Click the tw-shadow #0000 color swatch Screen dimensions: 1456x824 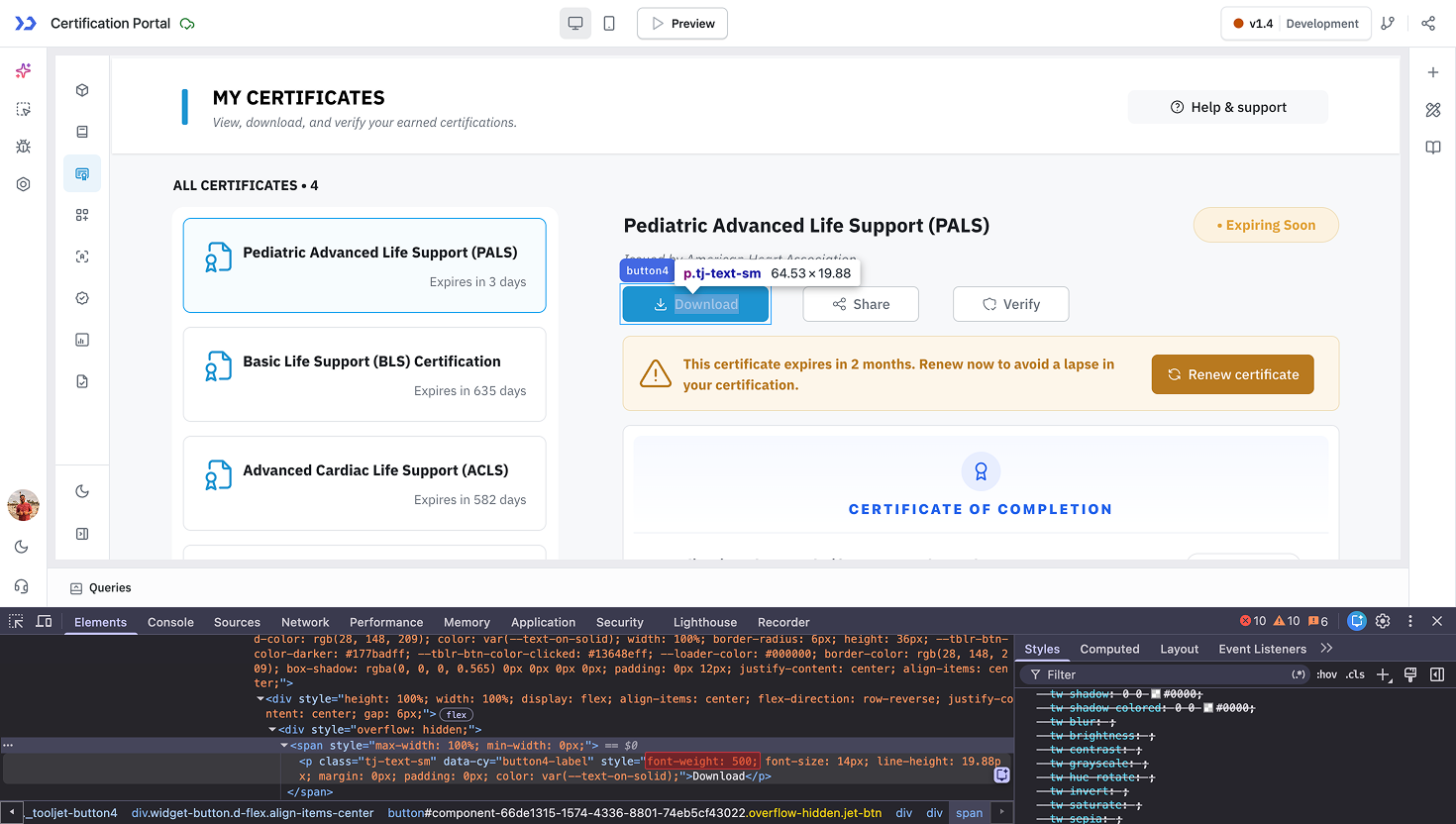pyautogui.click(x=1156, y=693)
